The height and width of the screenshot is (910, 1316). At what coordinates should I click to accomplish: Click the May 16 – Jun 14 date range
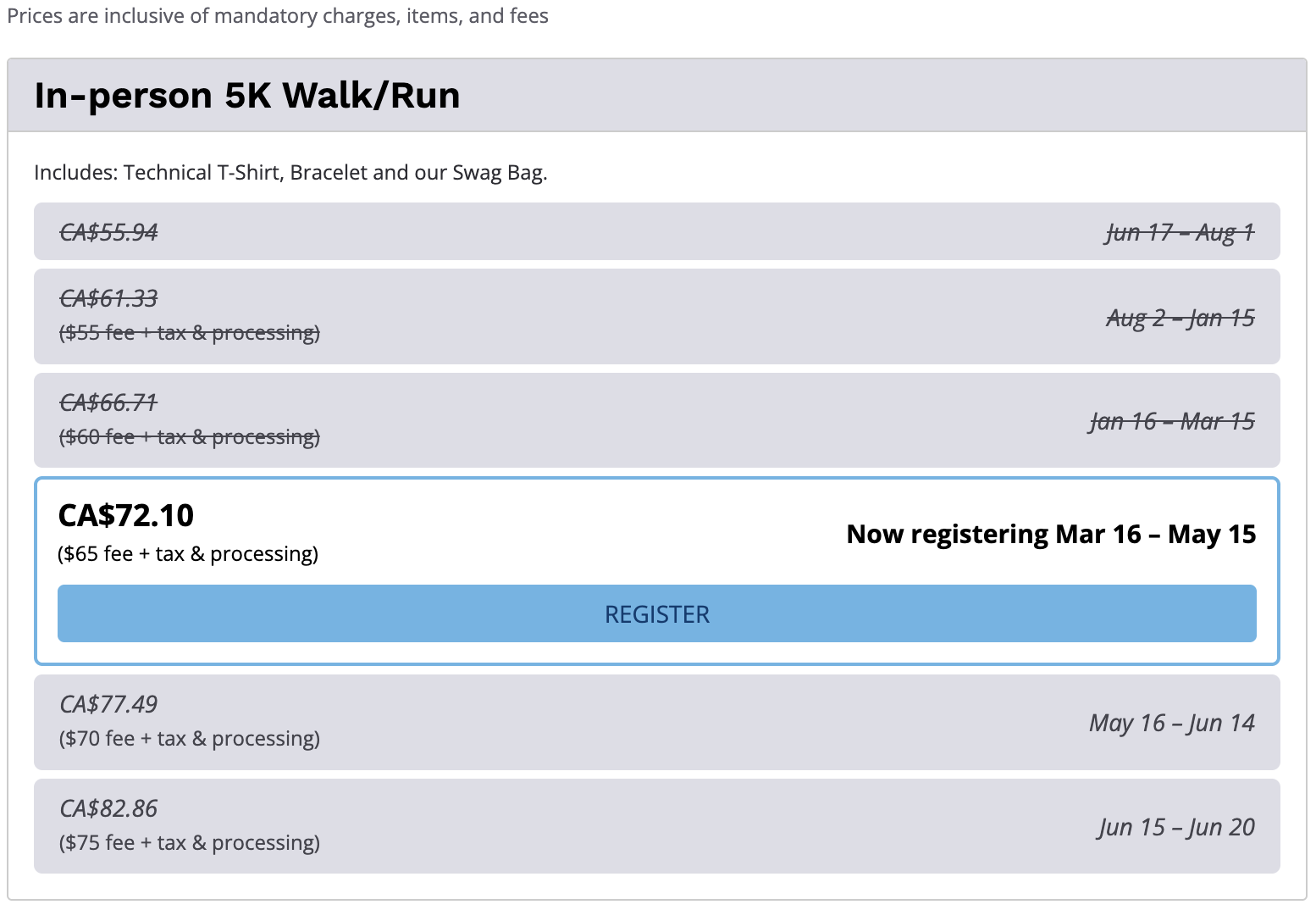tap(1172, 723)
